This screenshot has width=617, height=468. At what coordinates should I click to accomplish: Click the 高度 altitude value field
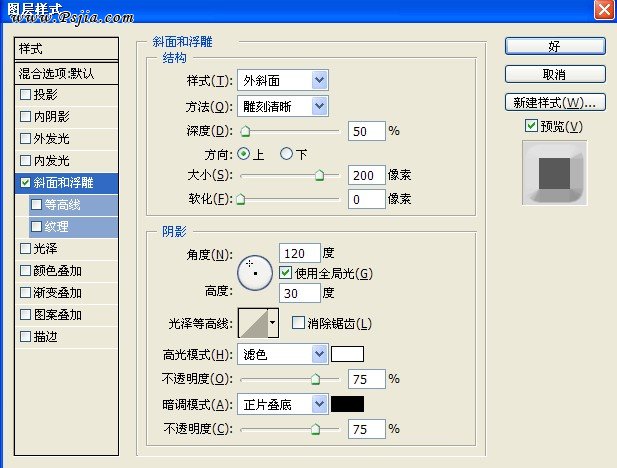[300, 293]
